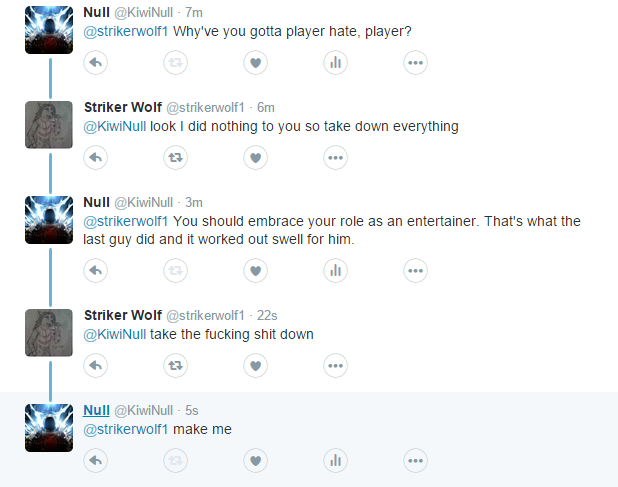The height and width of the screenshot is (487, 618).
Task: Open Null's profile from the highlighted tweet
Action: 96,410
